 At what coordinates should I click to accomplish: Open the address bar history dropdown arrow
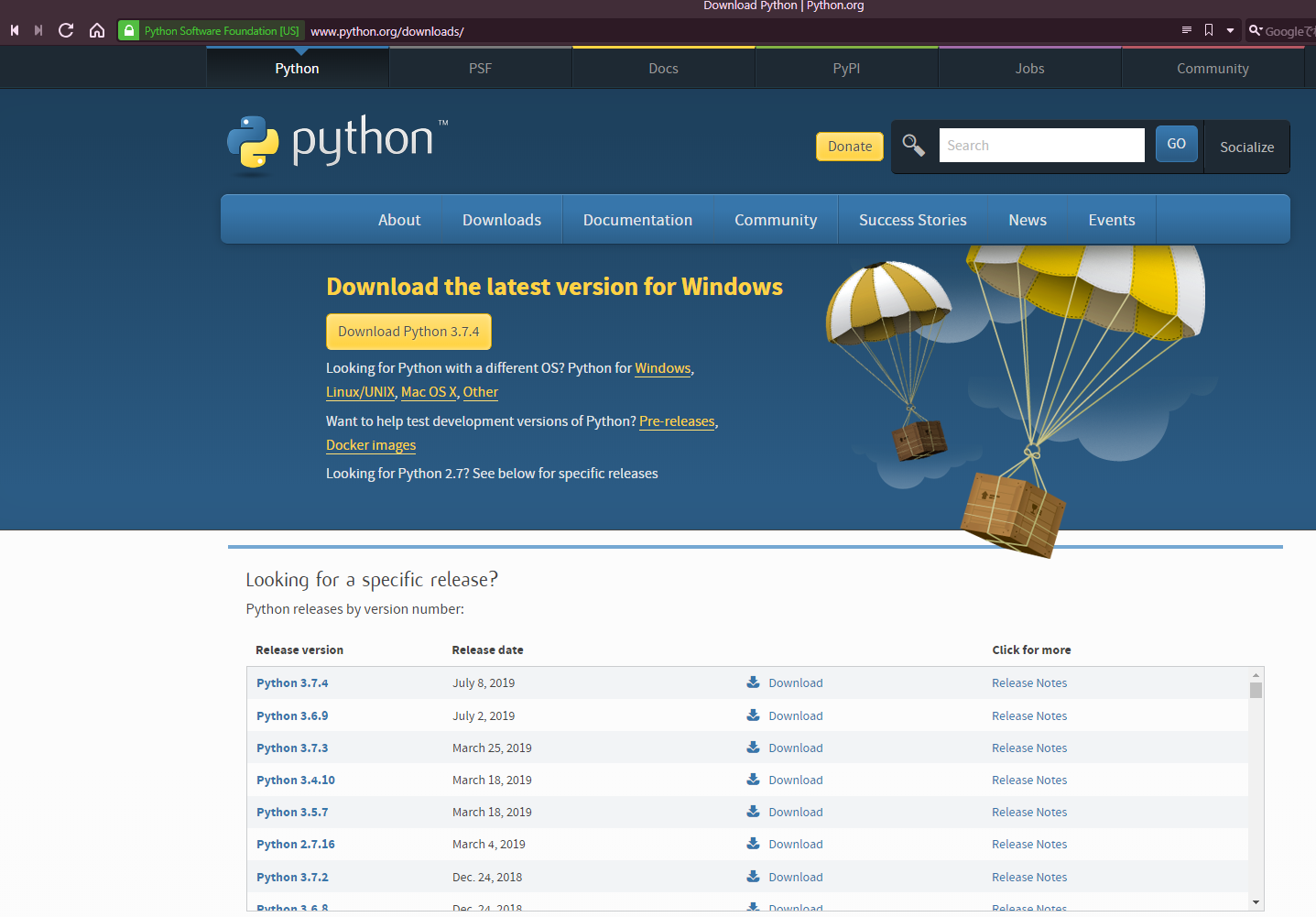(x=1230, y=30)
